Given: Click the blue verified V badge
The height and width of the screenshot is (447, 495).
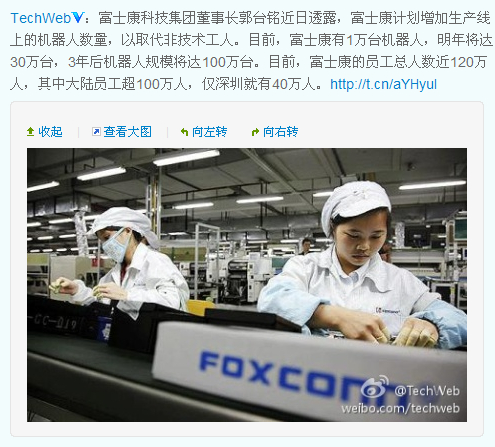Looking at the screenshot, I should click(77, 18).
